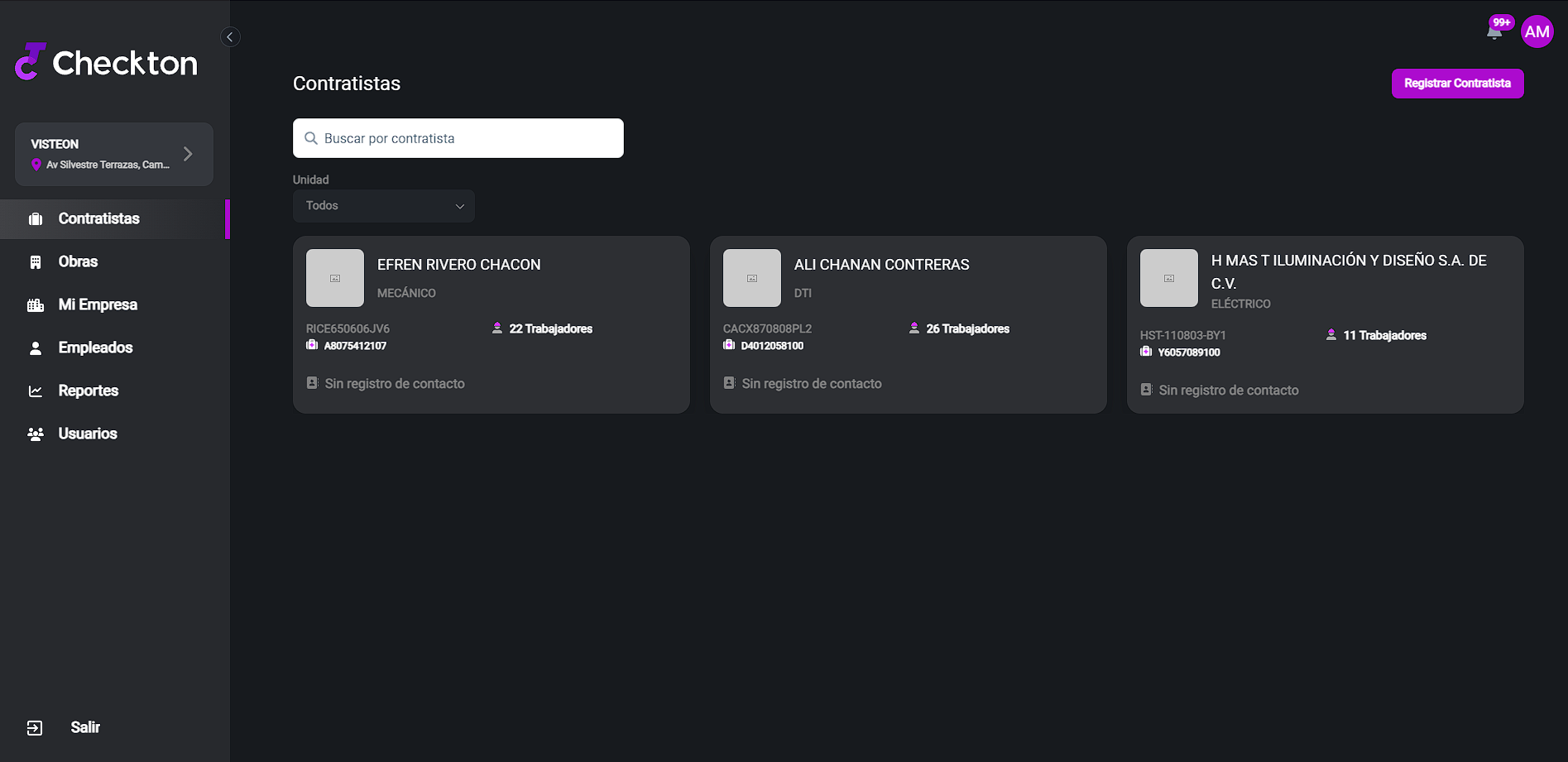
Task: Click the 22 Trabajadores count
Action: pyautogui.click(x=551, y=328)
